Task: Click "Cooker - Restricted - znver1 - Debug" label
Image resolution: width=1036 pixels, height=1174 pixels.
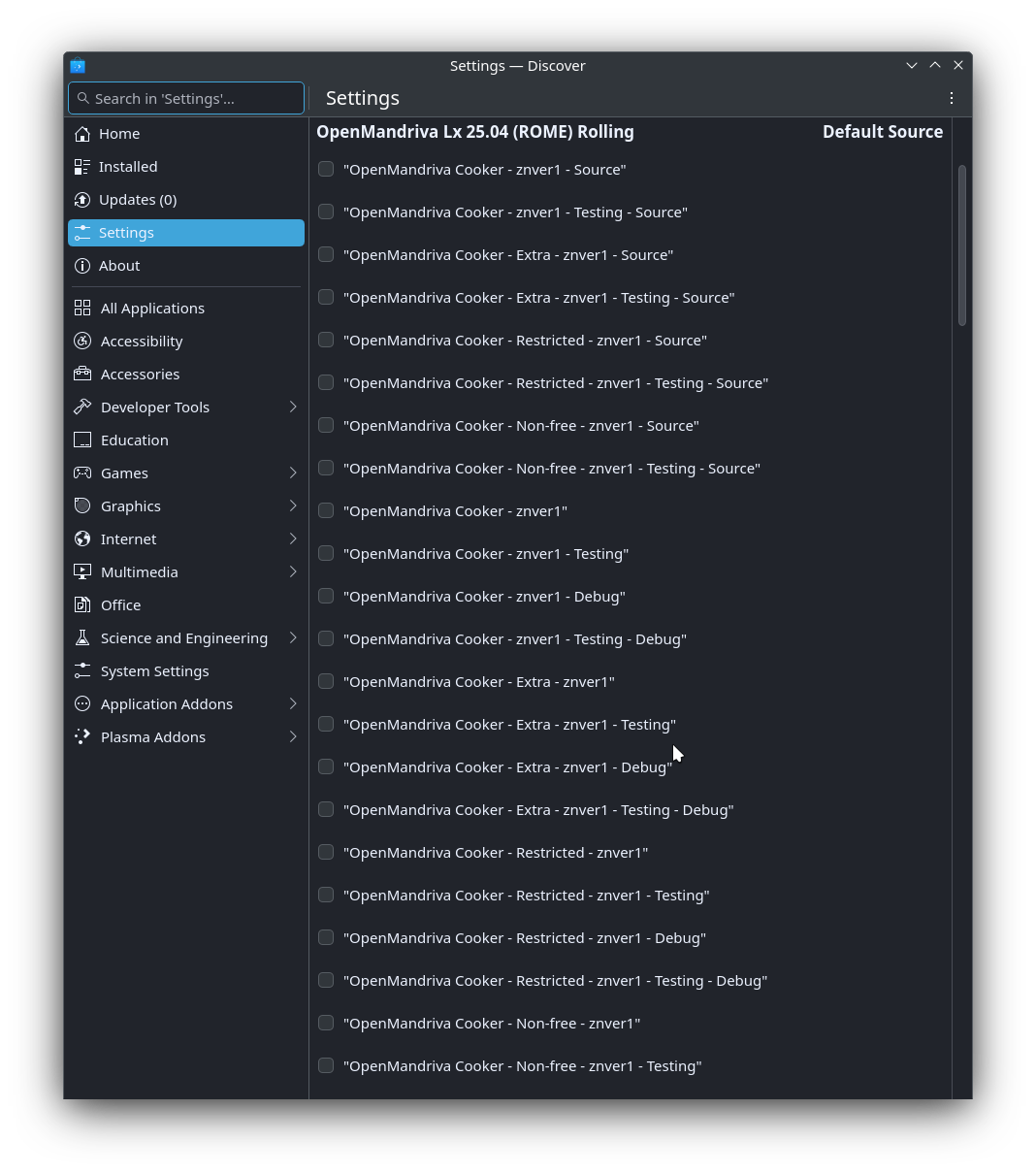Action: pyautogui.click(x=525, y=938)
